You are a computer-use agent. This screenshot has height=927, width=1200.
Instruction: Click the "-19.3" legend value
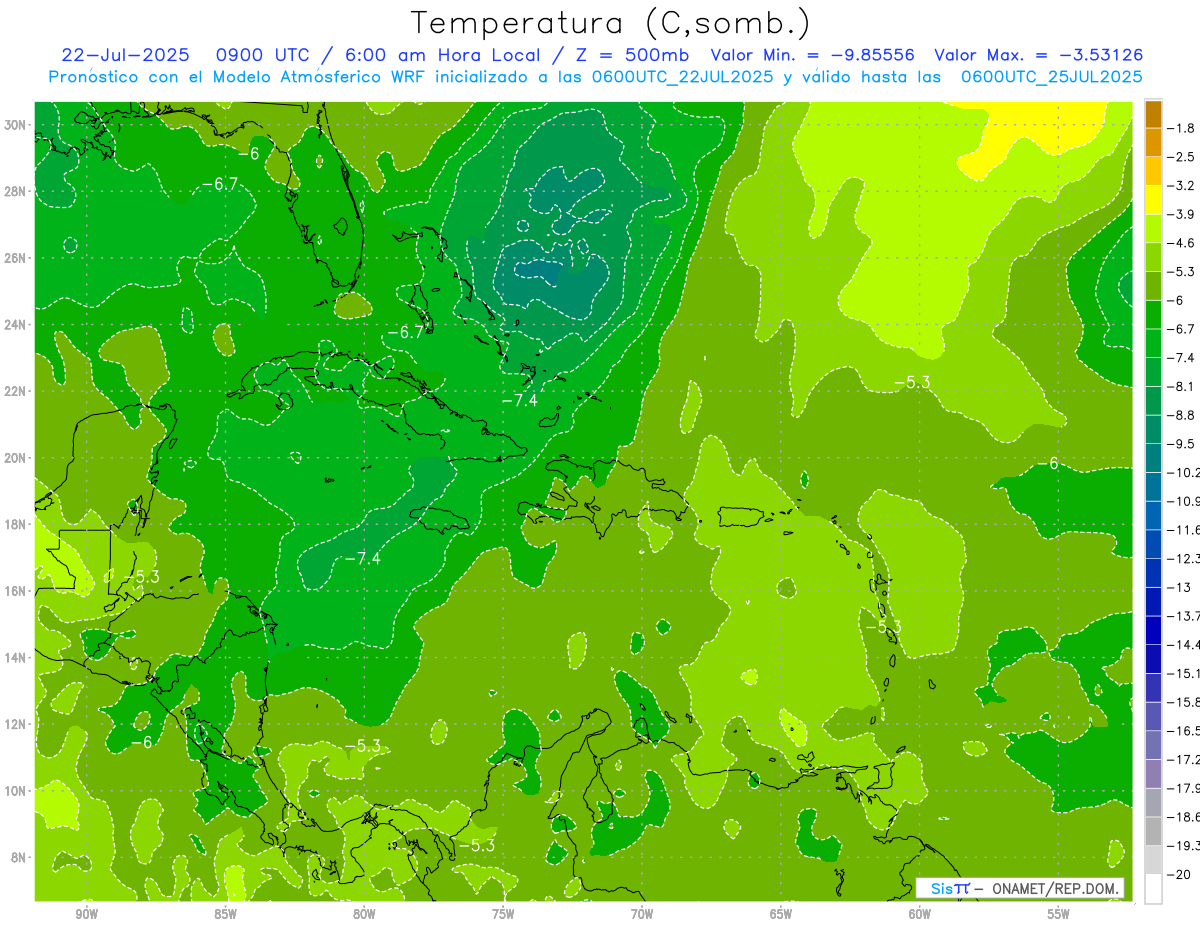(x=1184, y=845)
